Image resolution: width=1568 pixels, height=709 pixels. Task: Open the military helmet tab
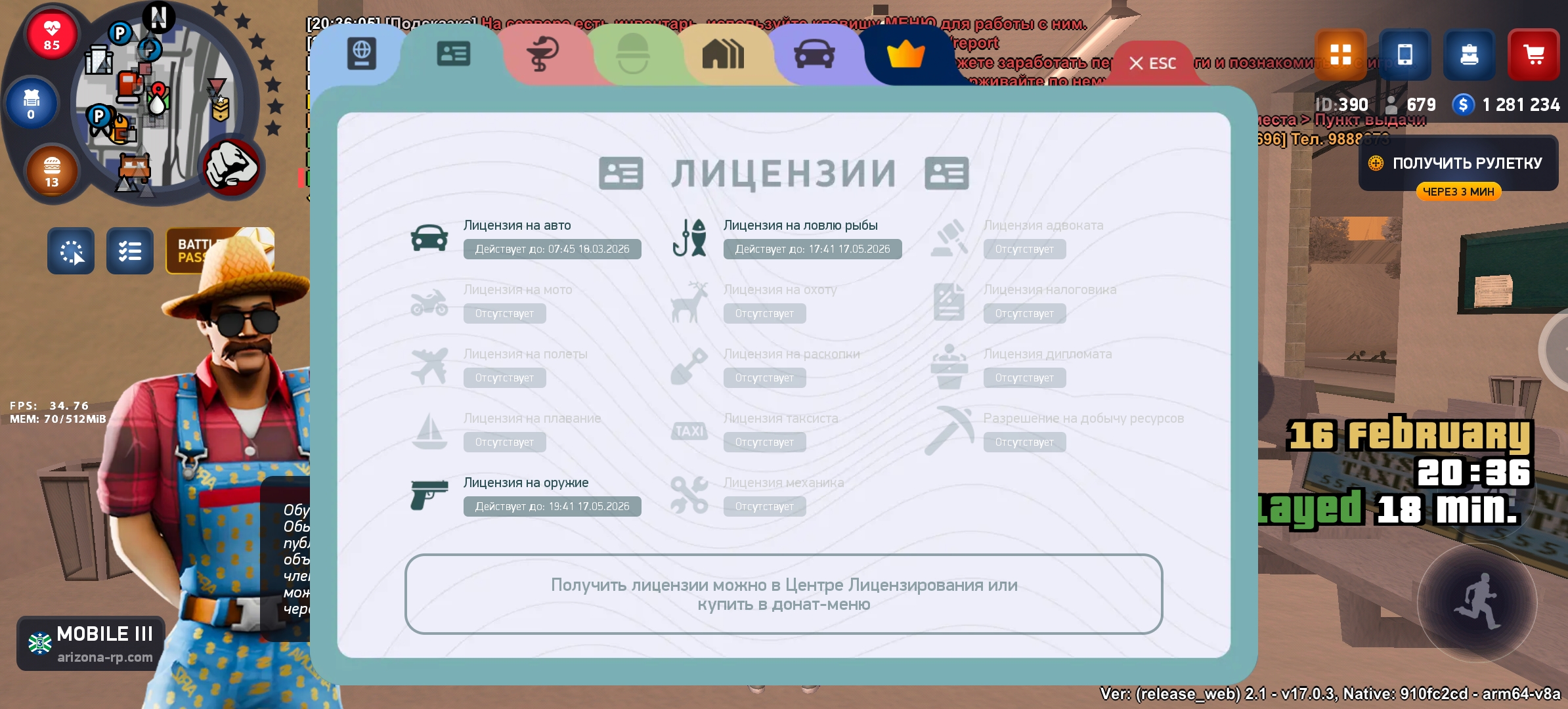coord(633,54)
